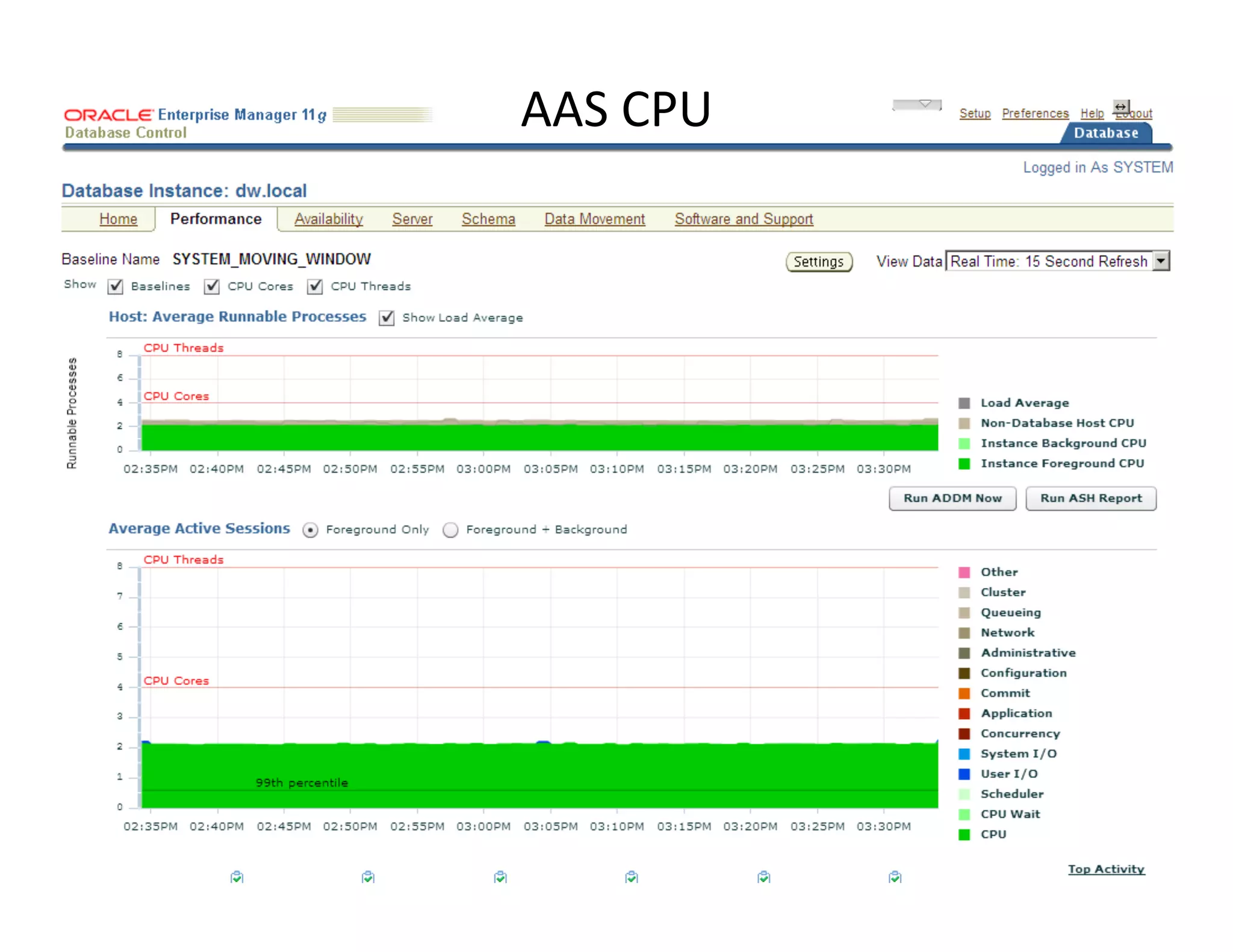Click the Non-Database Host CPU legend swatch

click(x=964, y=423)
